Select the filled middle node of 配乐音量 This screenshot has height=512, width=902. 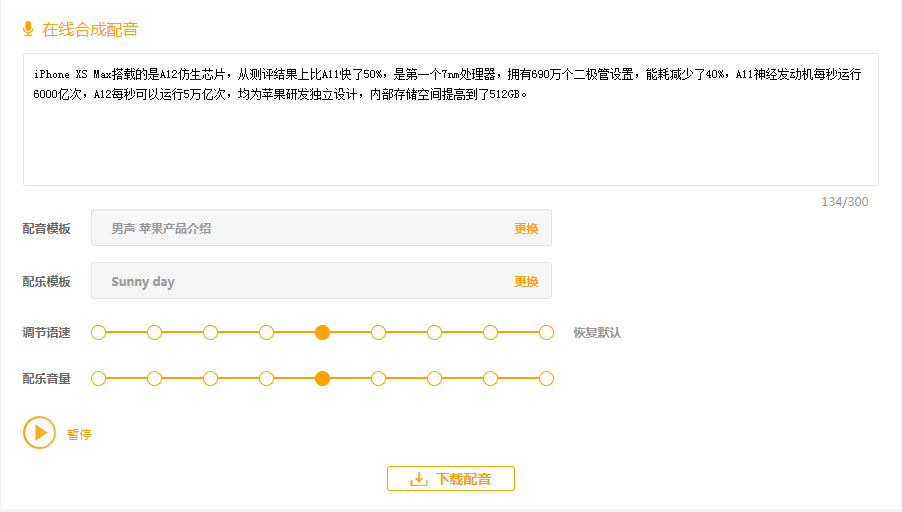pyautogui.click(x=322, y=378)
